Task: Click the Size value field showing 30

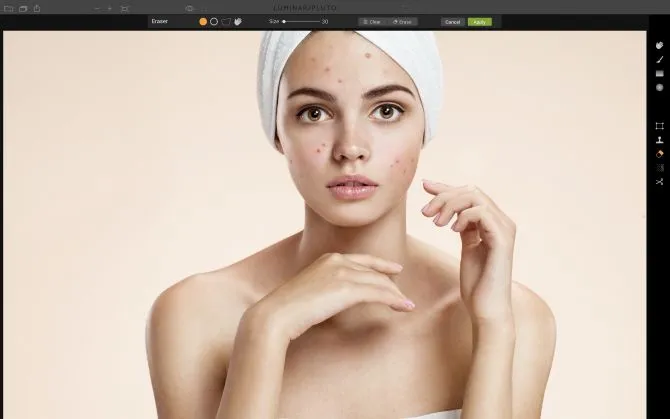Action: pyautogui.click(x=325, y=21)
